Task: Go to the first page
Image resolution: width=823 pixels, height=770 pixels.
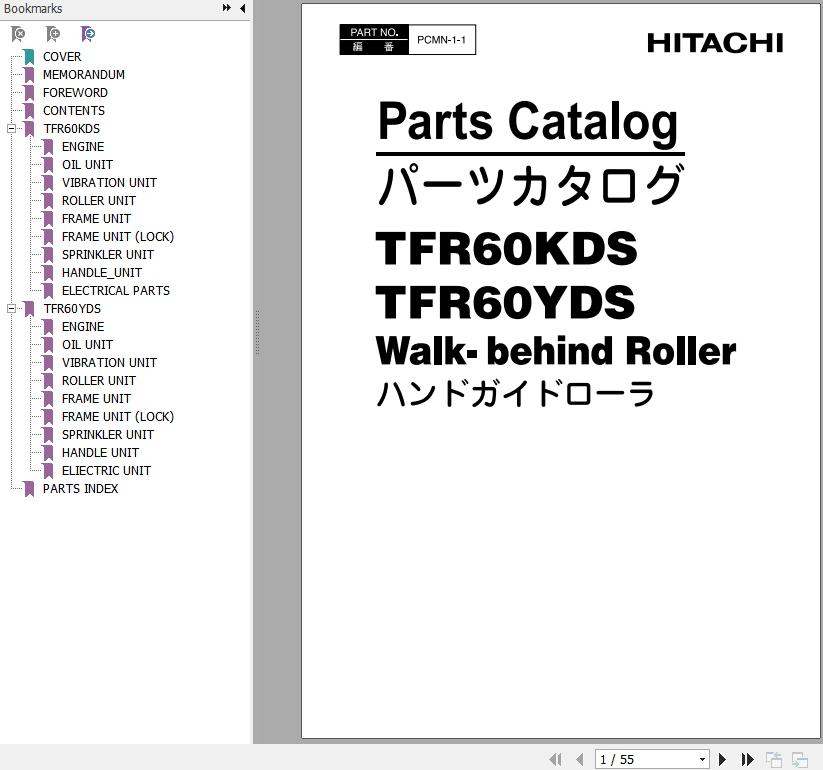Action: (x=556, y=760)
